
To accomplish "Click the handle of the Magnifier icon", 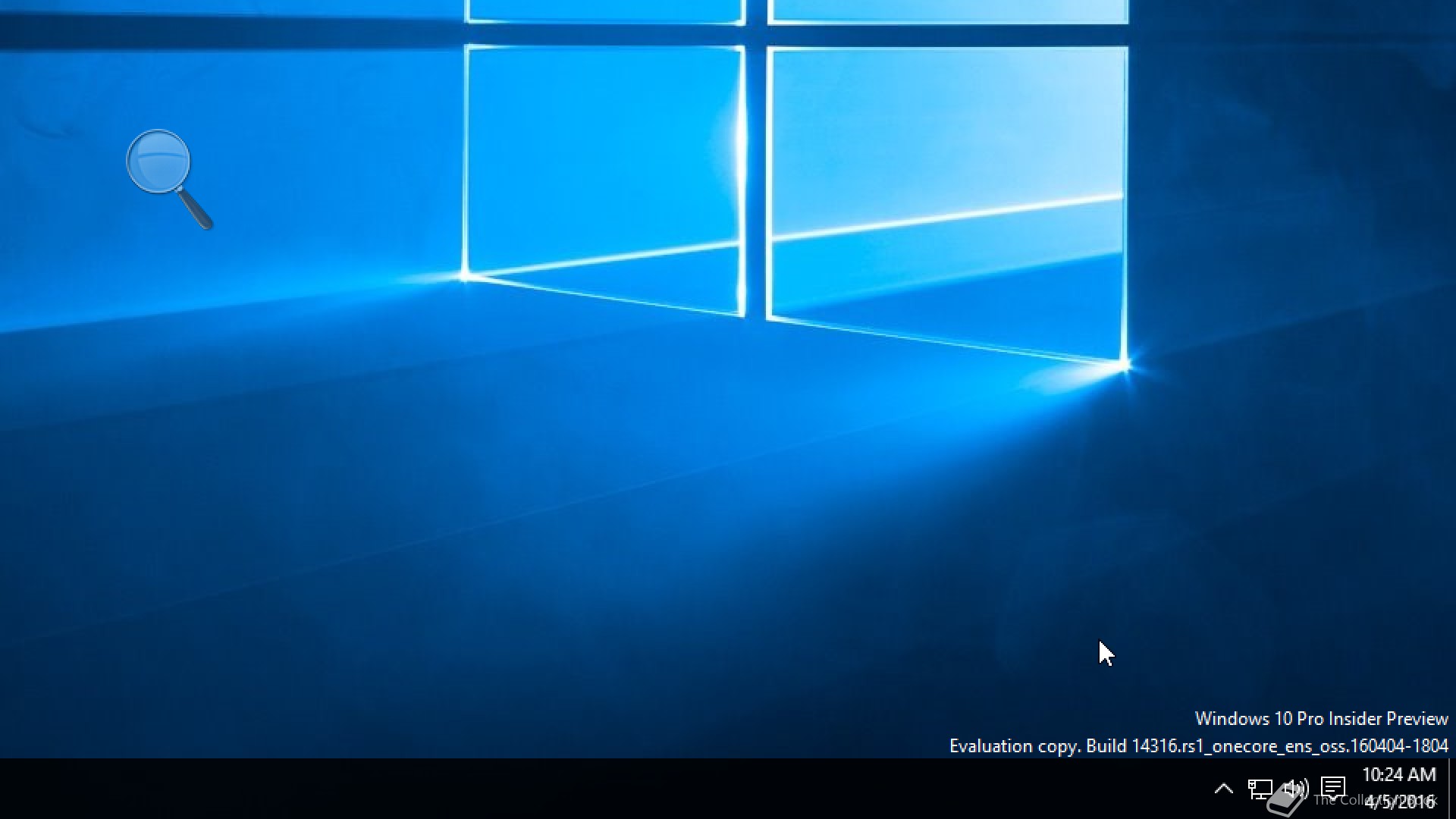I will click(196, 209).
